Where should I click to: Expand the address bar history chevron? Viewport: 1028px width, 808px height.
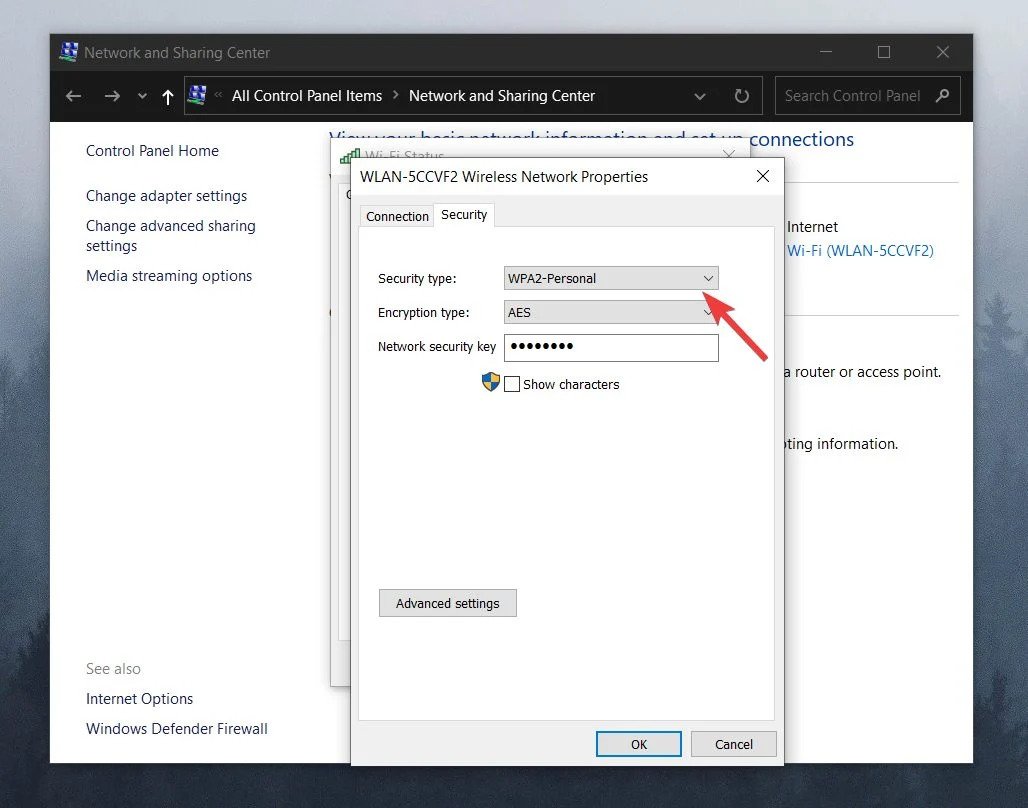(700, 96)
